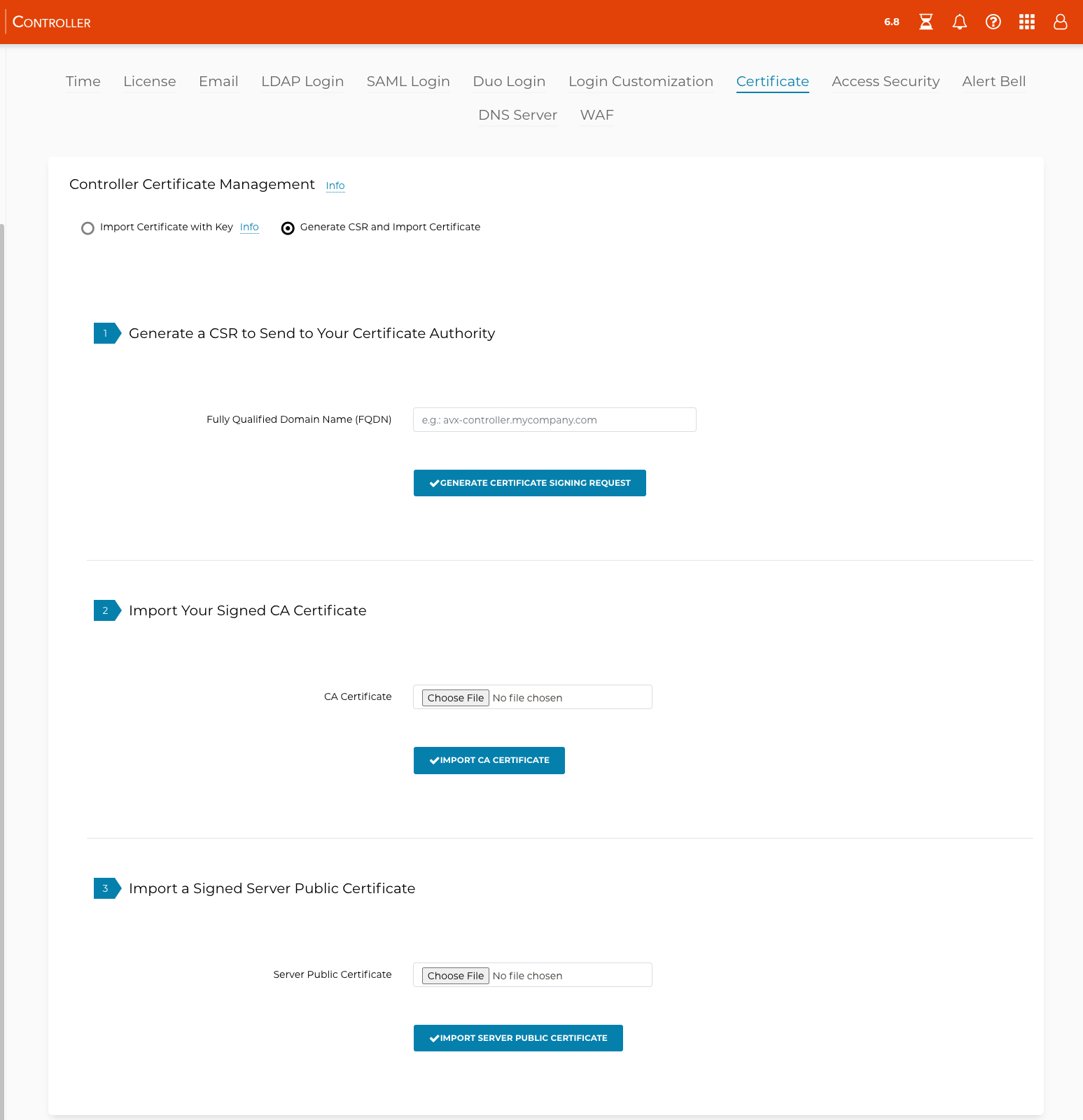The height and width of the screenshot is (1120, 1083).
Task: Click Generate Certificate Signing Request button
Action: click(529, 483)
